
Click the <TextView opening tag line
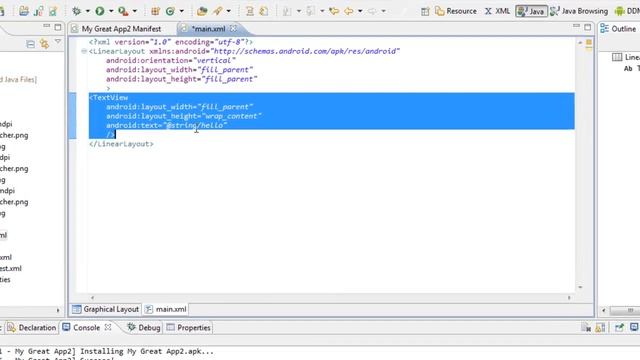click(109, 98)
